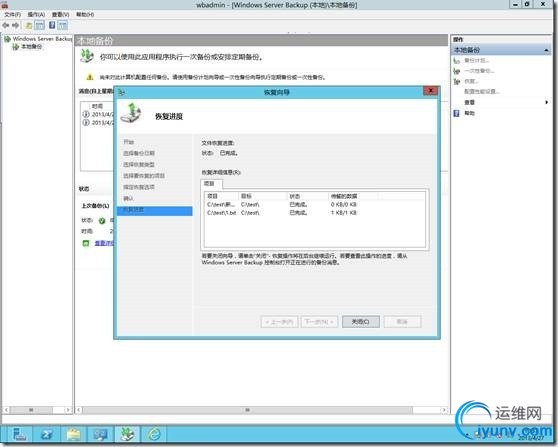Image resolution: width=558 pixels, height=447 pixels.
Task: Open PowerShell from the taskbar
Action: pos(46,434)
